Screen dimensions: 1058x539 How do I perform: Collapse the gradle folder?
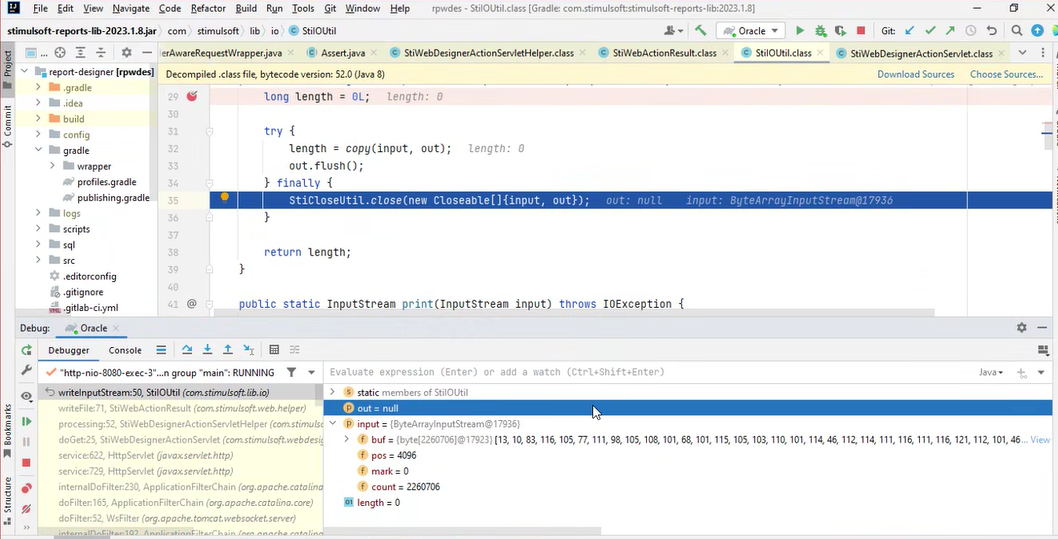38,150
